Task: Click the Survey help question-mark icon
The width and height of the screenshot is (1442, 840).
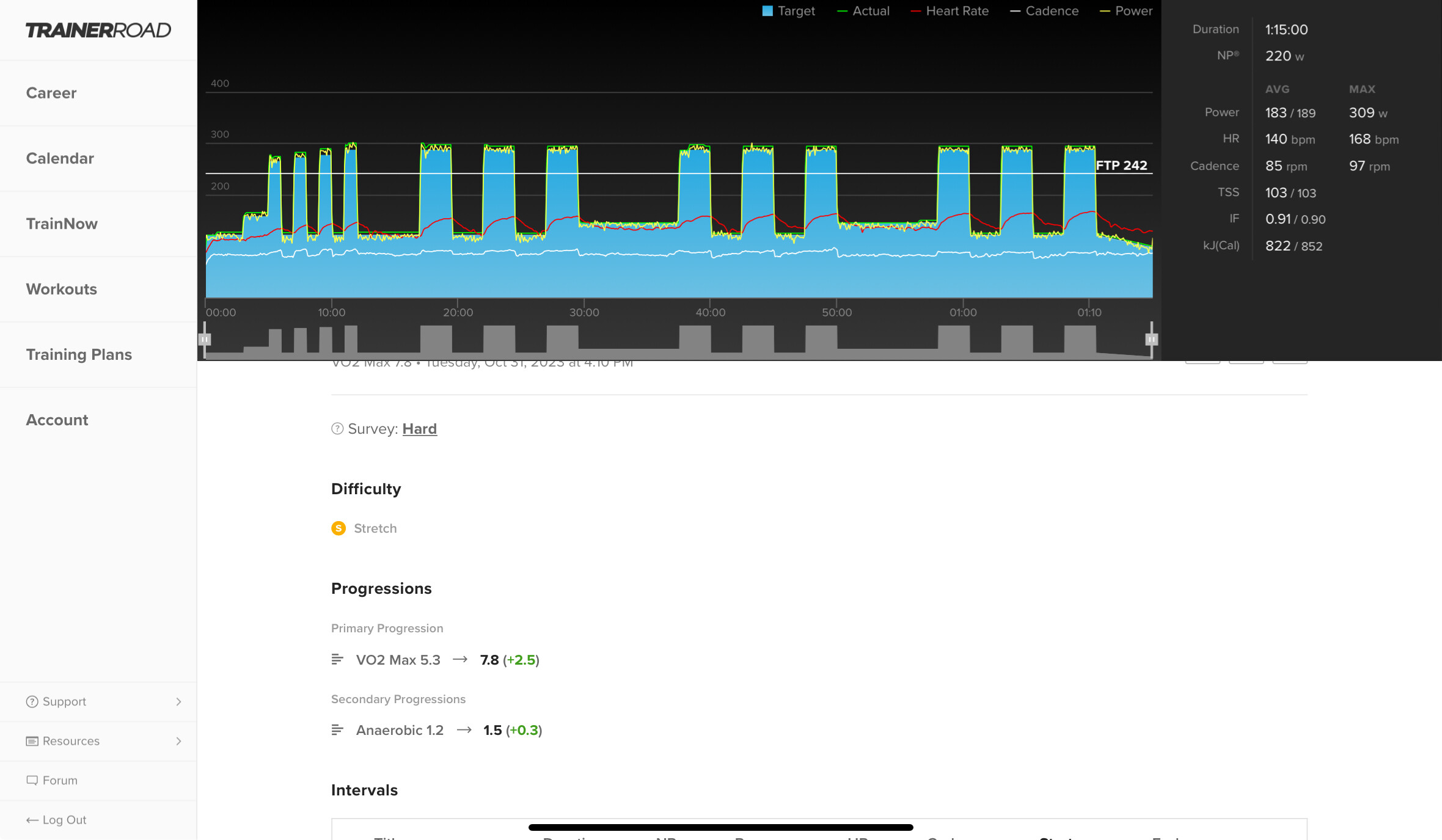Action: [x=337, y=429]
